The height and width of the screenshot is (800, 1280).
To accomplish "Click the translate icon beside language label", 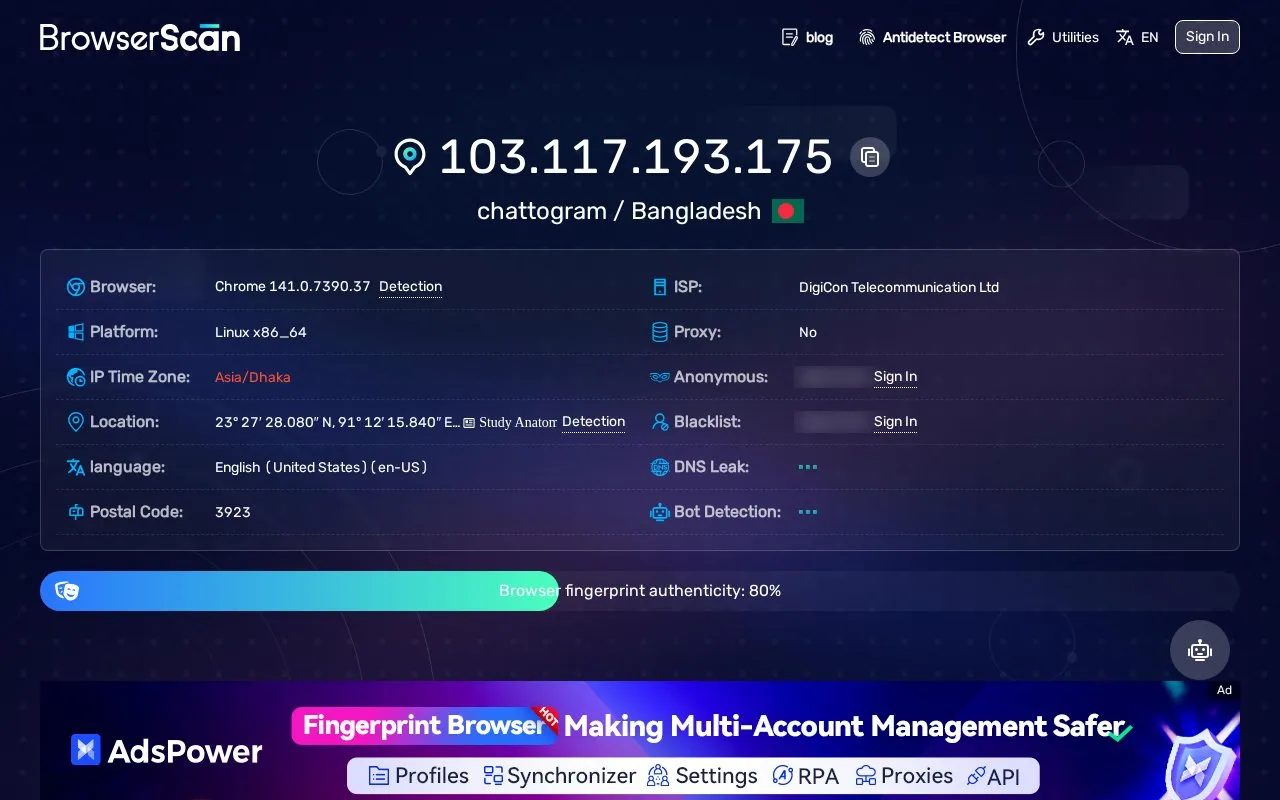I will point(75,467).
